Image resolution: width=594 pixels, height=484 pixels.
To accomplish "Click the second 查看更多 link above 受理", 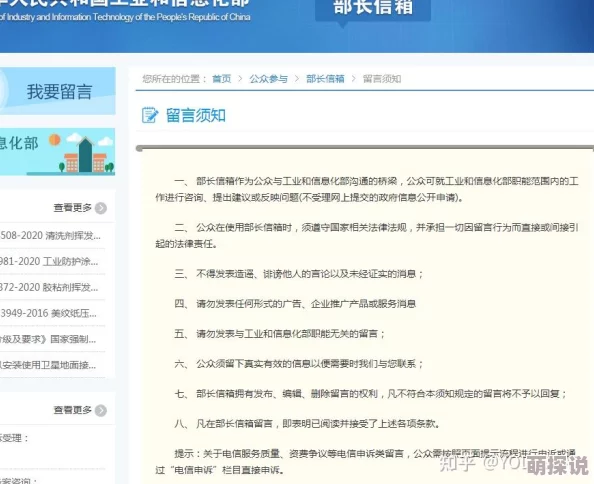I will [73, 410].
